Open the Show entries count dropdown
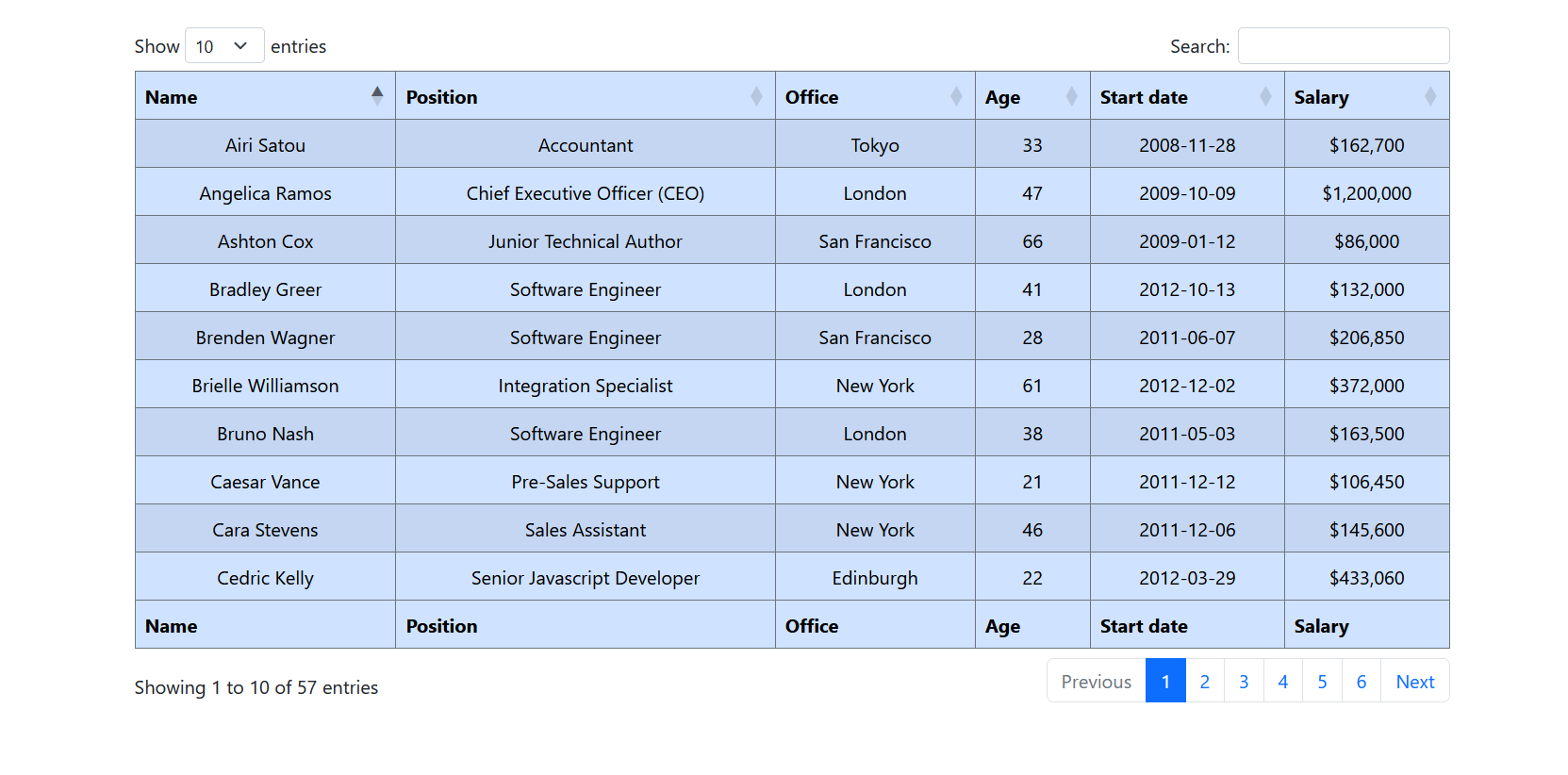 [x=224, y=46]
